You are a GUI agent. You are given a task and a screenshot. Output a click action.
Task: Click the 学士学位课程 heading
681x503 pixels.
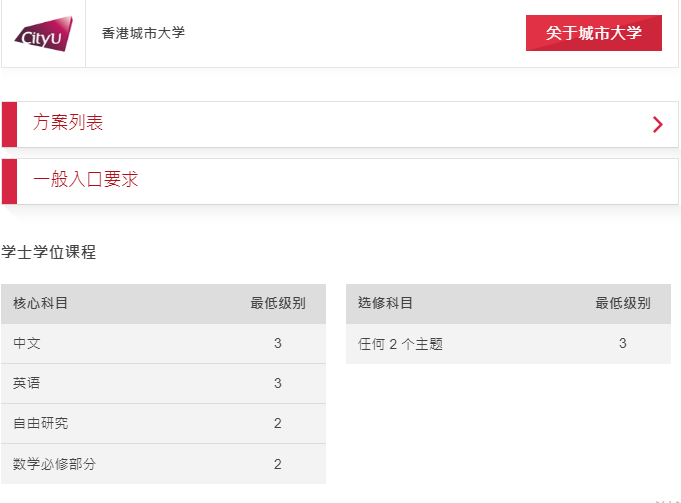pyautogui.click(x=48, y=252)
